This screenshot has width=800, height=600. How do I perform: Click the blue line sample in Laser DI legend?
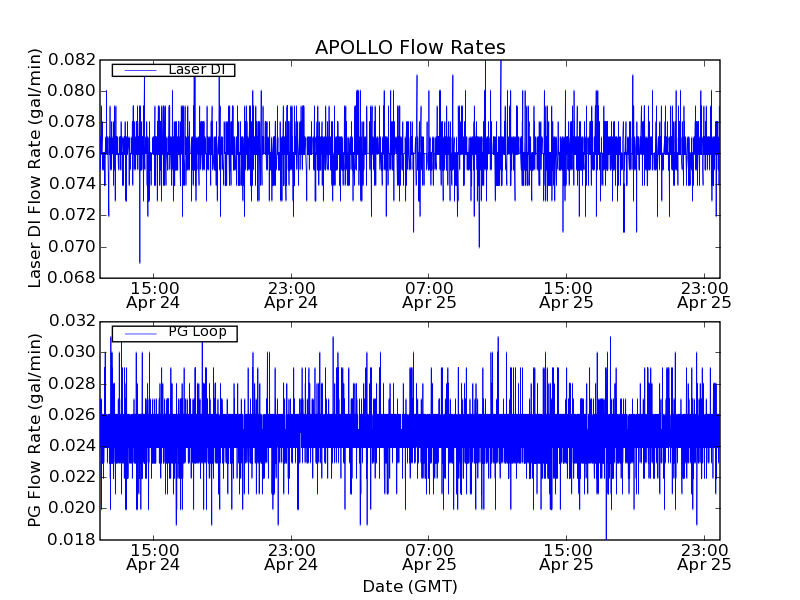tap(140, 70)
